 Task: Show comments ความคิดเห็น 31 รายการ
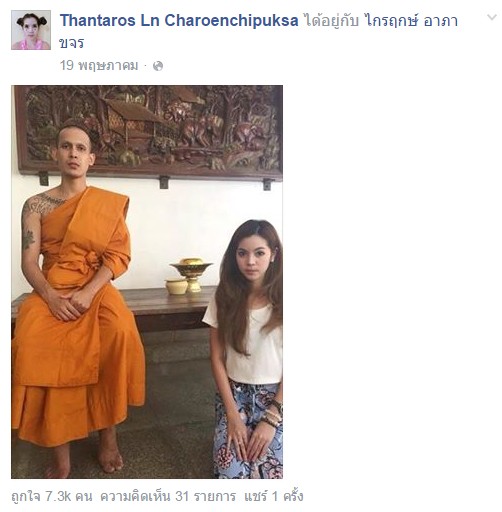(168, 496)
